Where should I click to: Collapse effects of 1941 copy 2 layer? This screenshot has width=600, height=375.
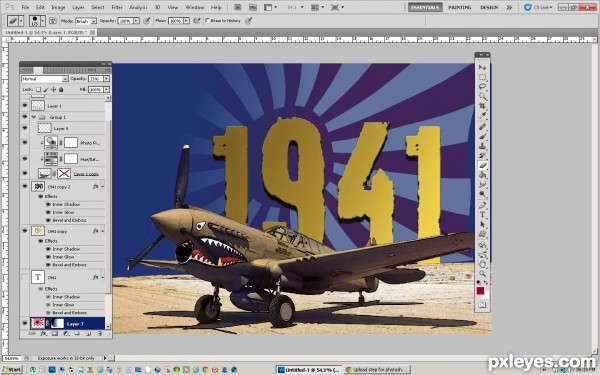(x=103, y=187)
